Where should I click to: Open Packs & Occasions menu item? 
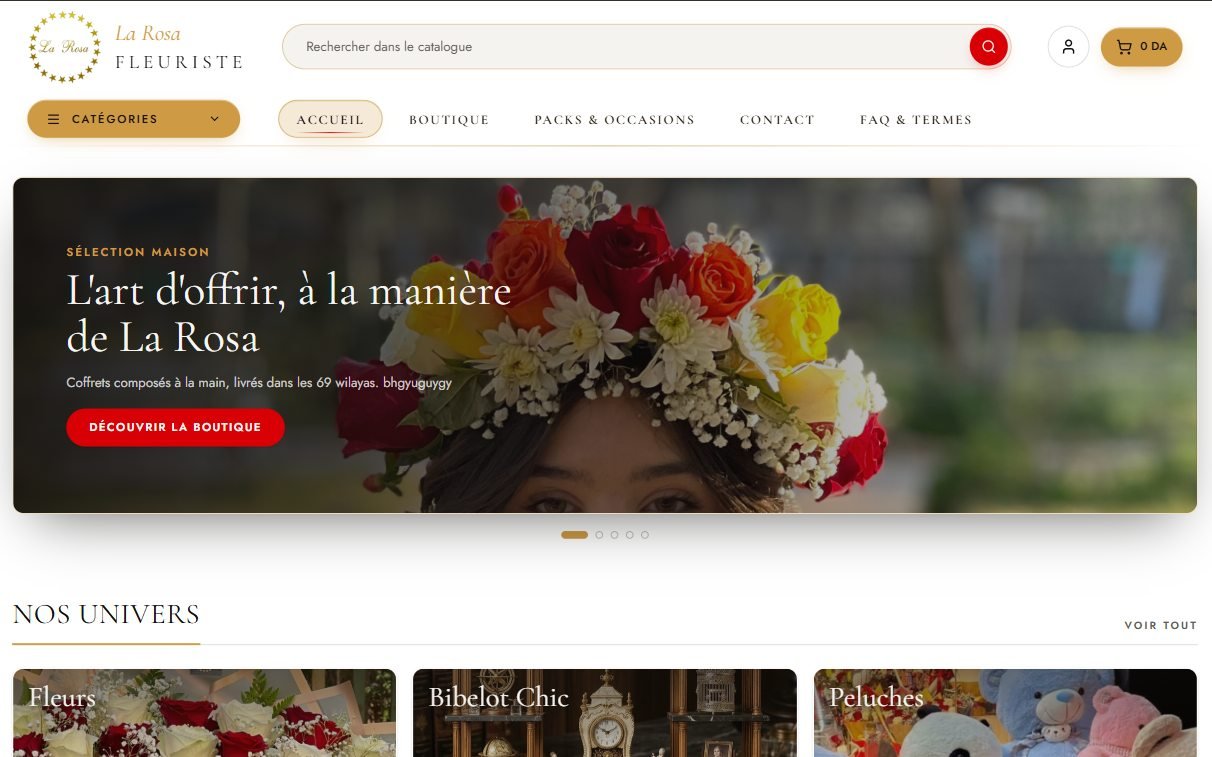pos(614,120)
